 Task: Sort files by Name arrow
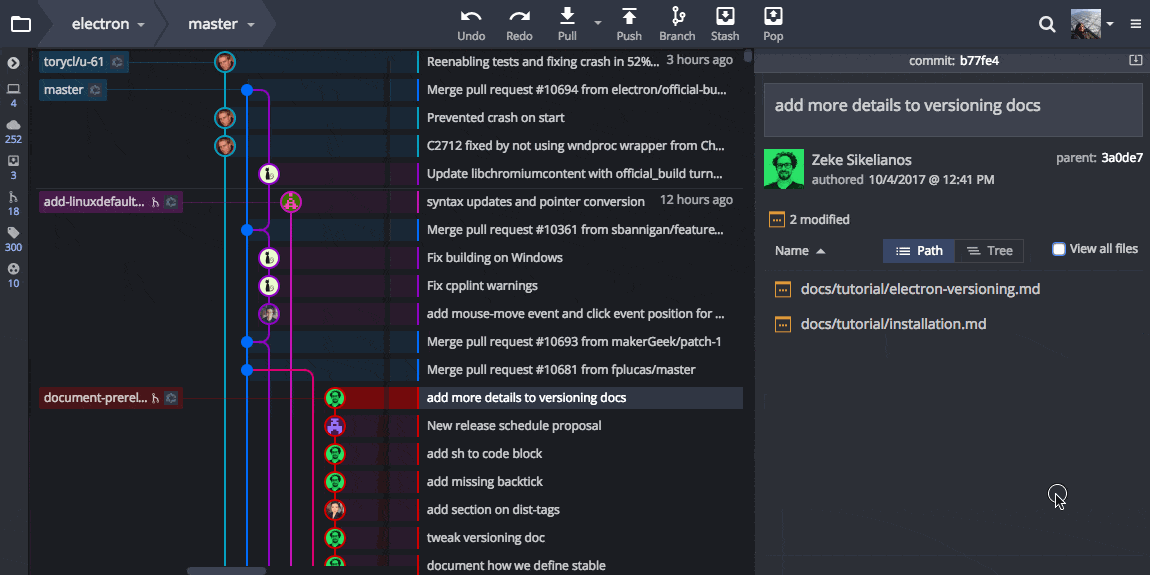[821, 251]
